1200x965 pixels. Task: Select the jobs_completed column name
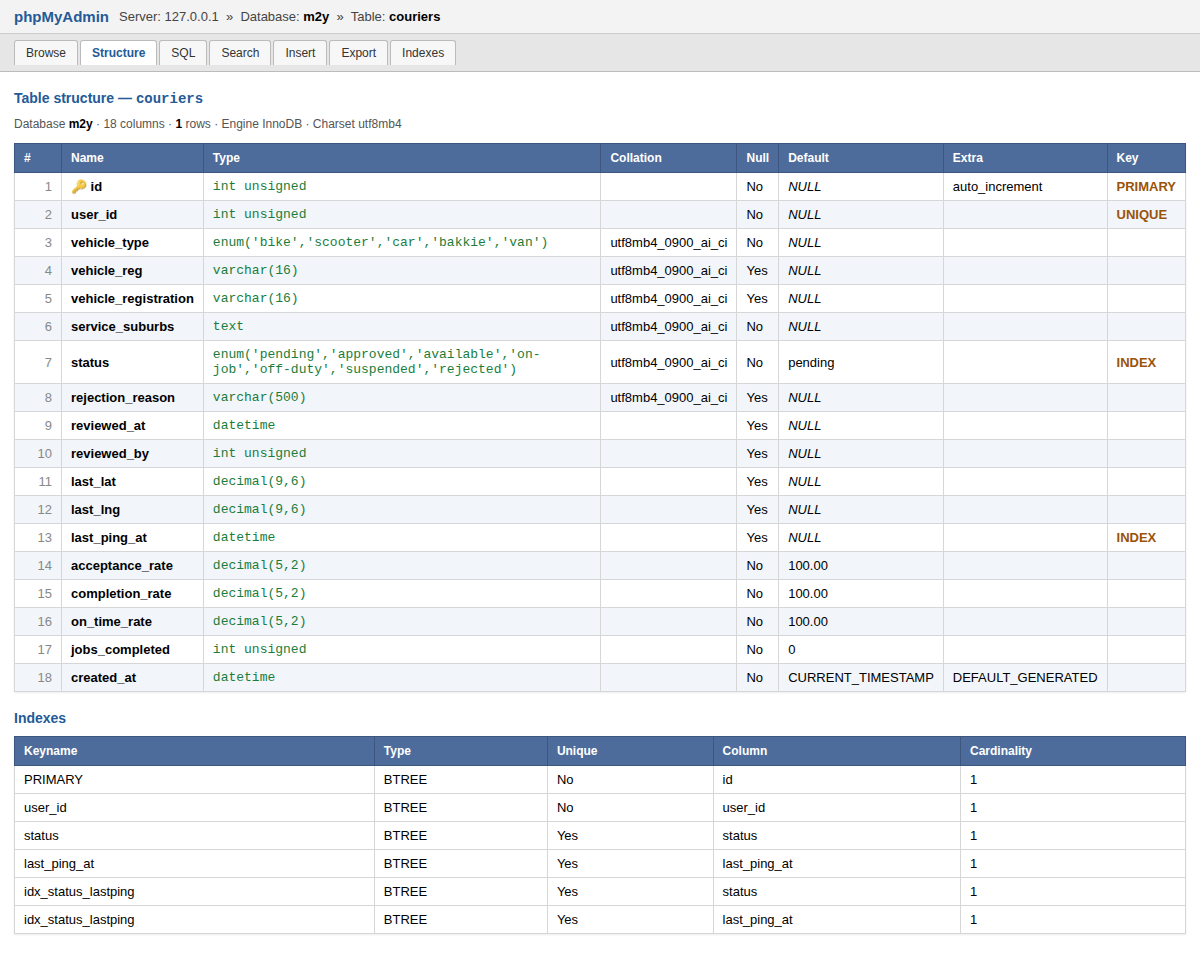click(x=120, y=650)
